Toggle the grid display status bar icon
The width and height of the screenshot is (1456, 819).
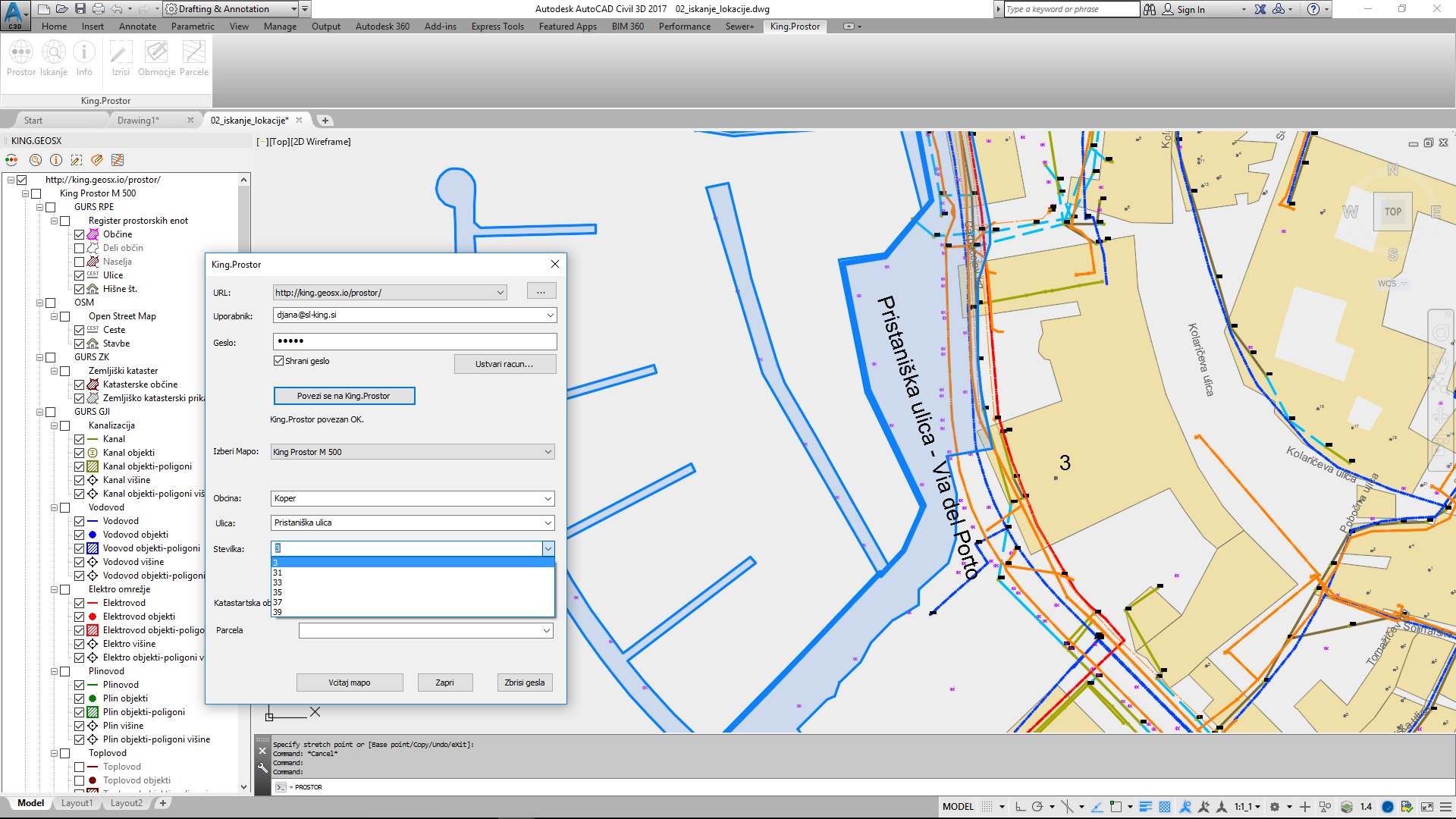(987, 807)
